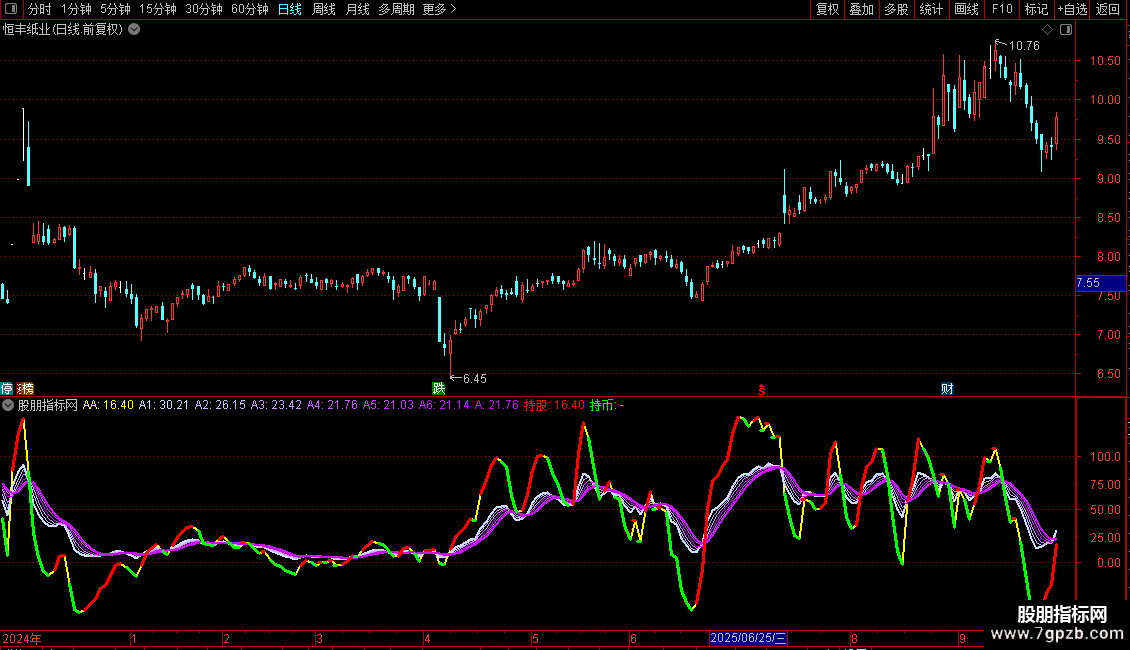Expand the 更多 periods menu
1130x650 pixels.
click(x=439, y=9)
